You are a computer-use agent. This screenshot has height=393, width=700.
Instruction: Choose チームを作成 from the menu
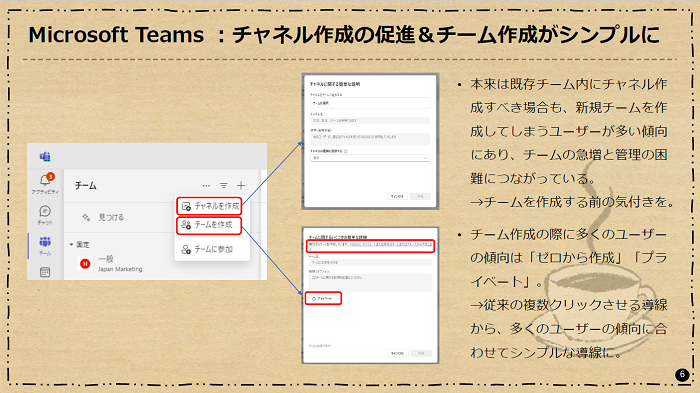(x=209, y=225)
